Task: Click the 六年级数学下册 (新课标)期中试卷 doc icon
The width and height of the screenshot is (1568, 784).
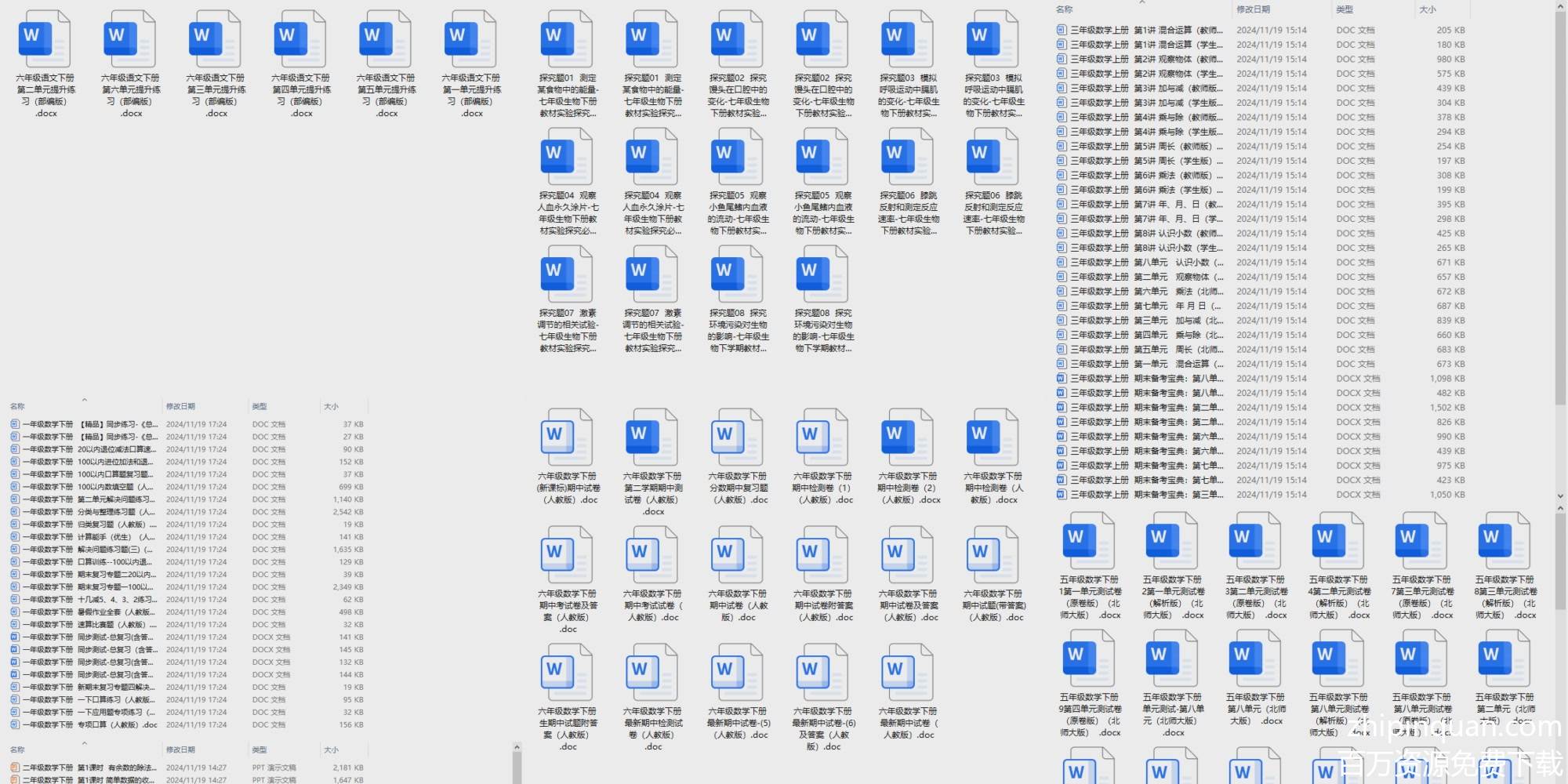Action: click(568, 437)
